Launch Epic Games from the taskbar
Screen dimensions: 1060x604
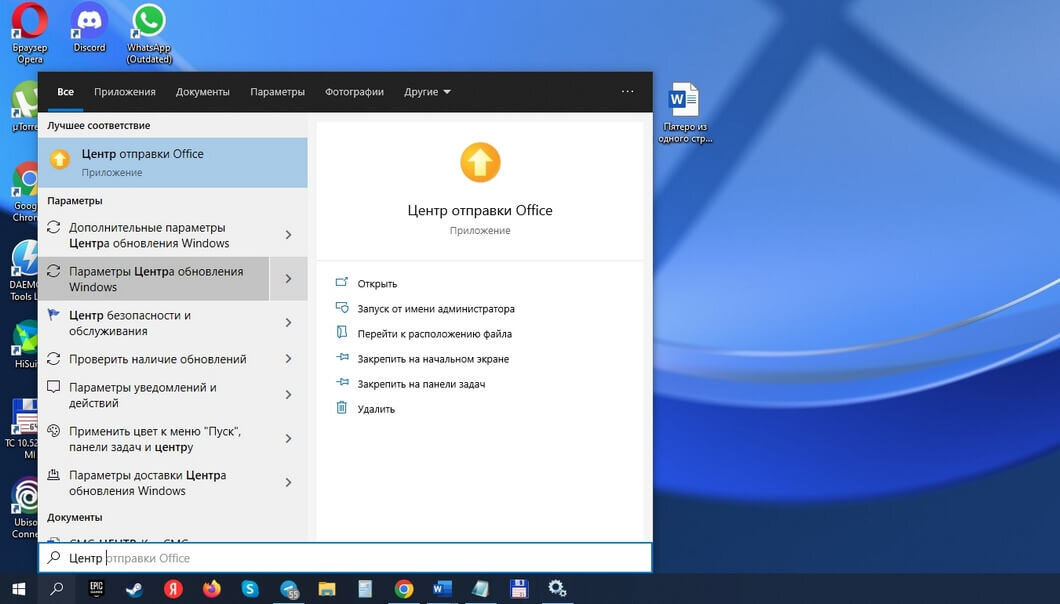pyautogui.click(x=97, y=588)
